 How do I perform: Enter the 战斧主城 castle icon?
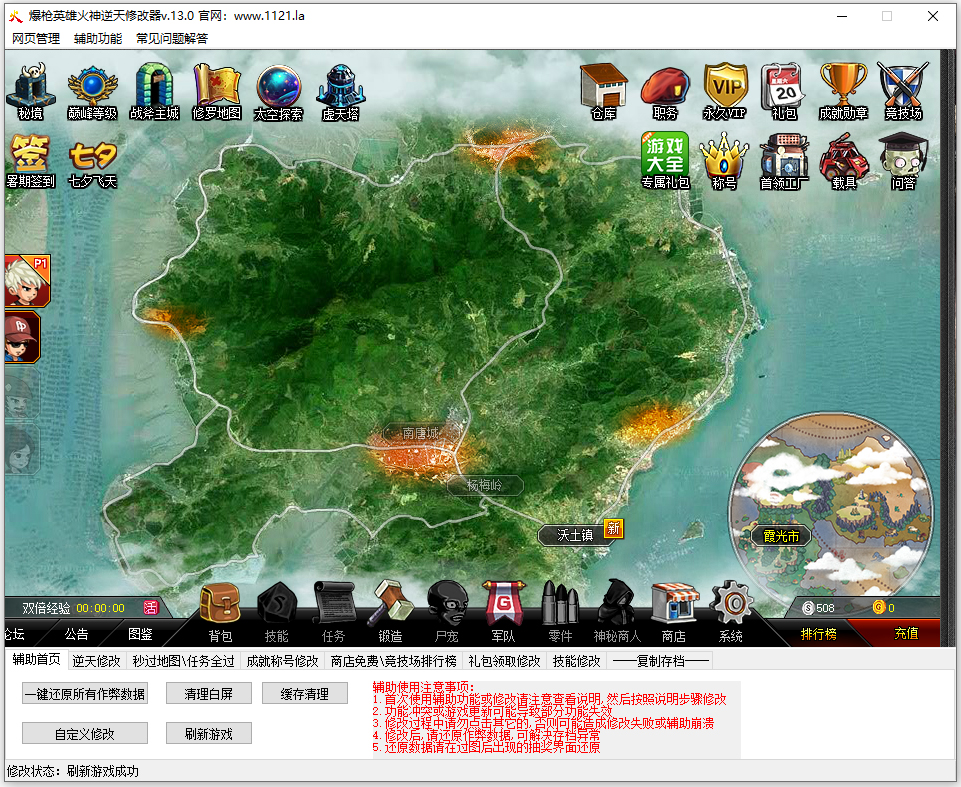154,91
